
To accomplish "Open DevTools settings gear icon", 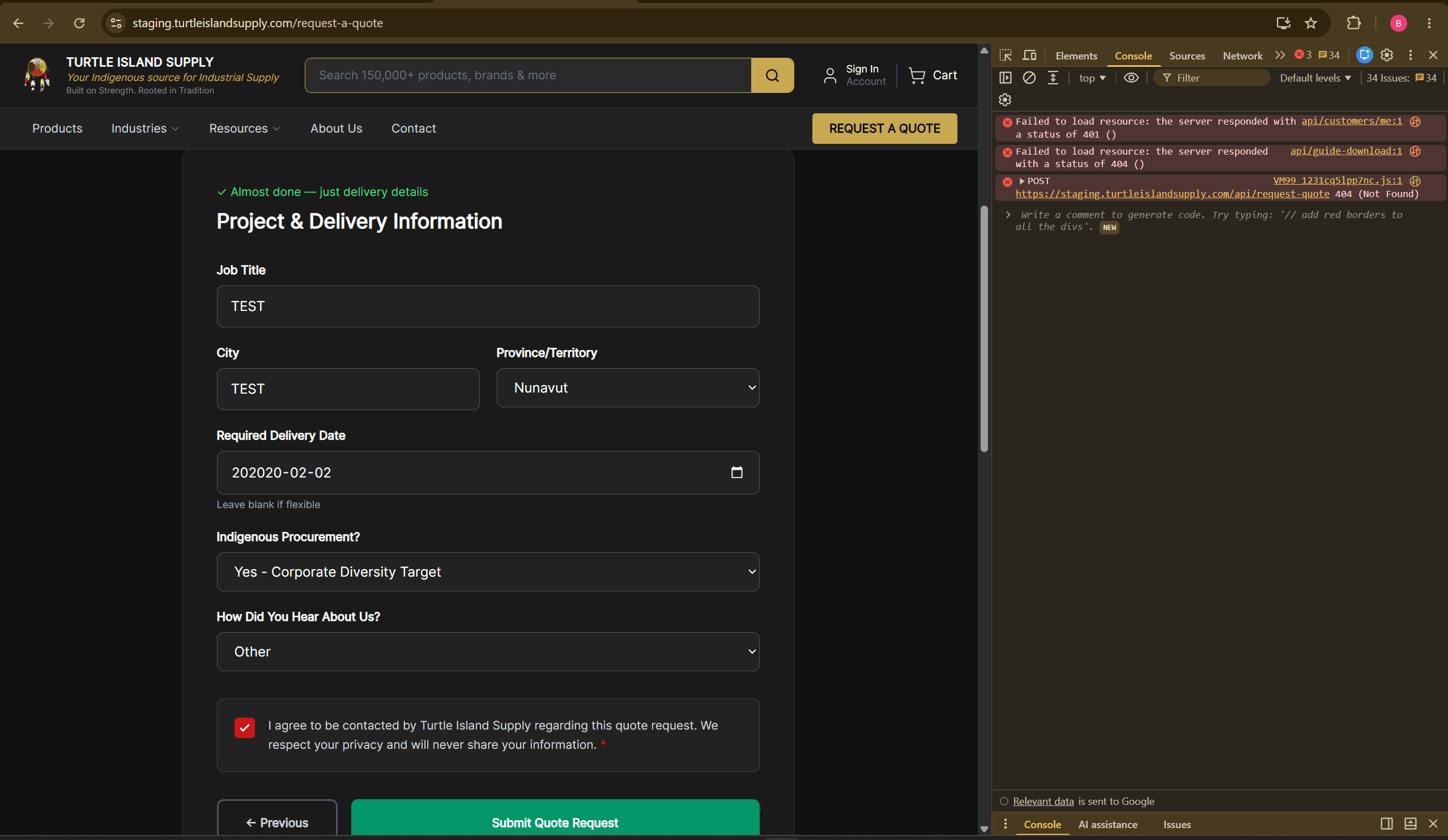I will point(1387,55).
